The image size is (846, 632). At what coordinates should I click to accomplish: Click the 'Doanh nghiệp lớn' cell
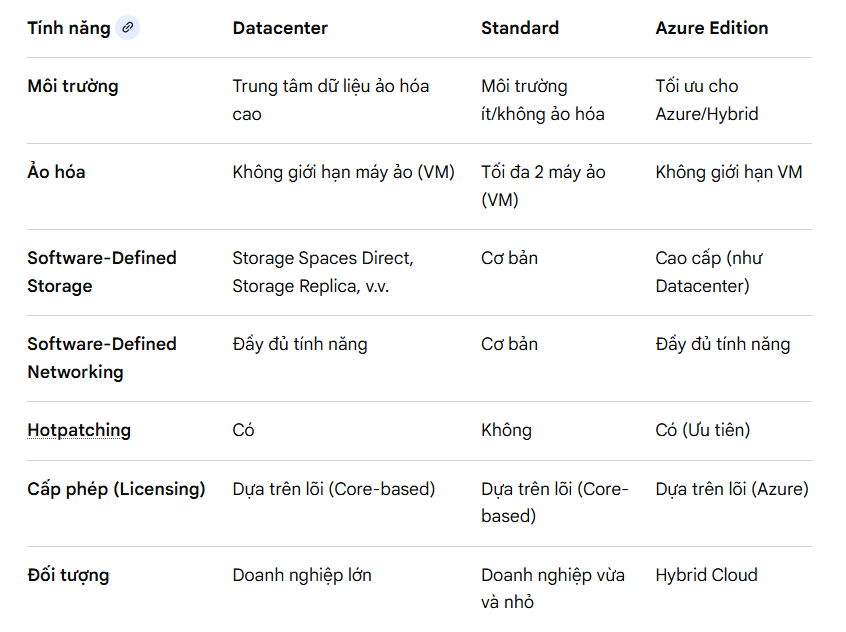click(302, 575)
